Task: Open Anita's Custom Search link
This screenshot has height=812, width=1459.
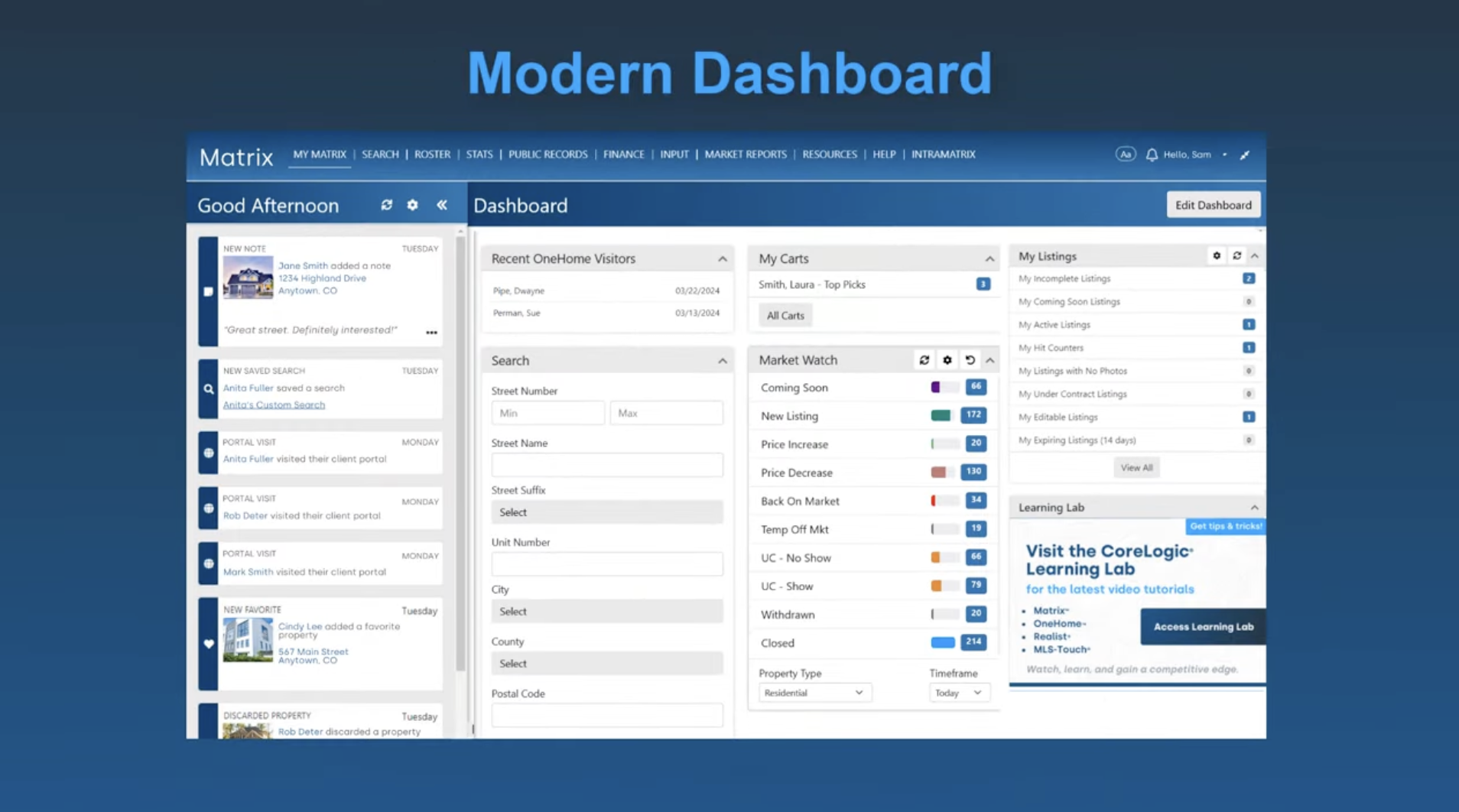Action: coord(274,404)
